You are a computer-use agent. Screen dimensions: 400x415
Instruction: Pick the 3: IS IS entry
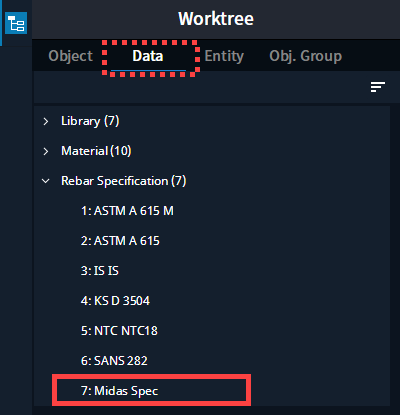pyautogui.click(x=100, y=271)
